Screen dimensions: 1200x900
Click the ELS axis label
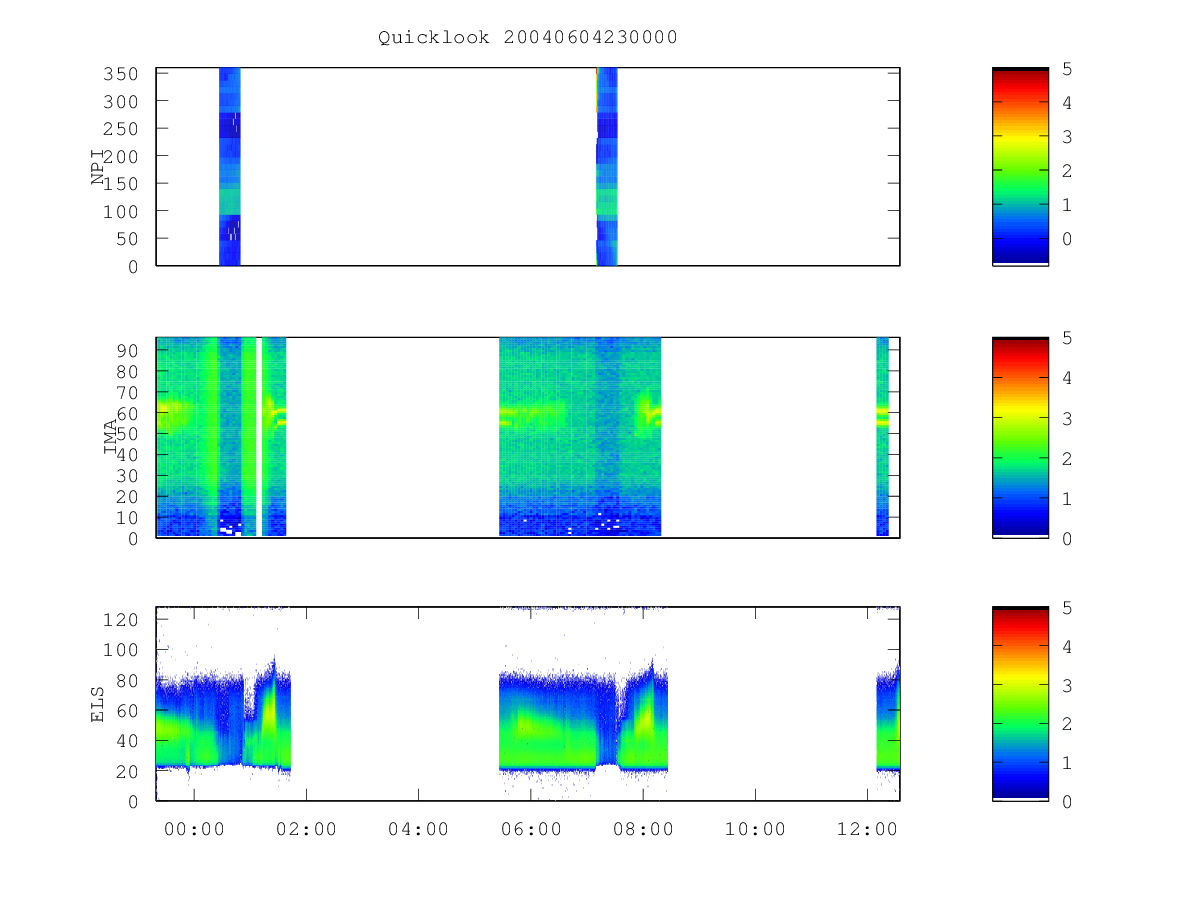(x=98, y=704)
